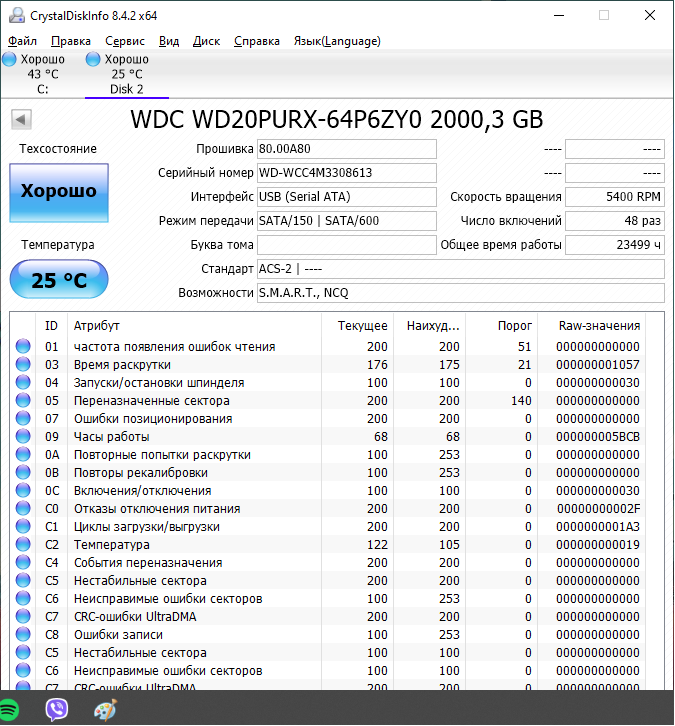675x726 pixels.
Task: Select the Disk 2 status icon
Action: [x=93, y=60]
